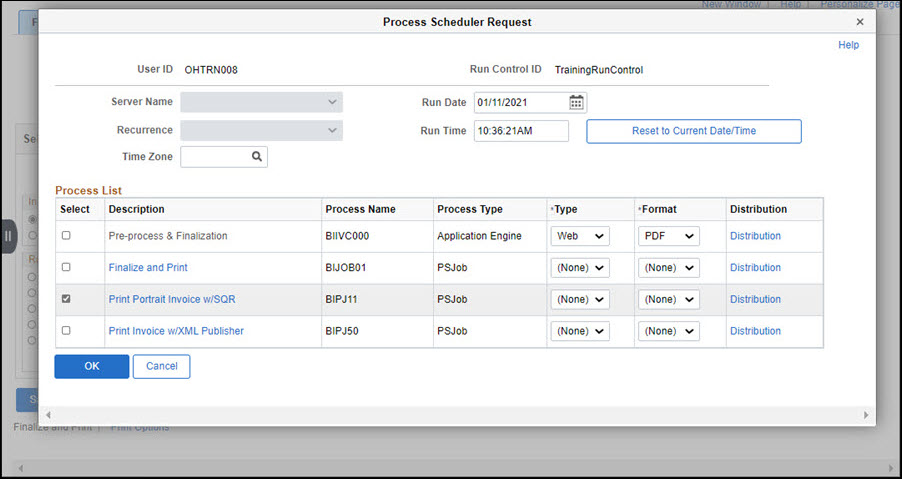Open Distribution link for Finalize and Print
Image resolution: width=902 pixels, height=479 pixels.
(755, 268)
